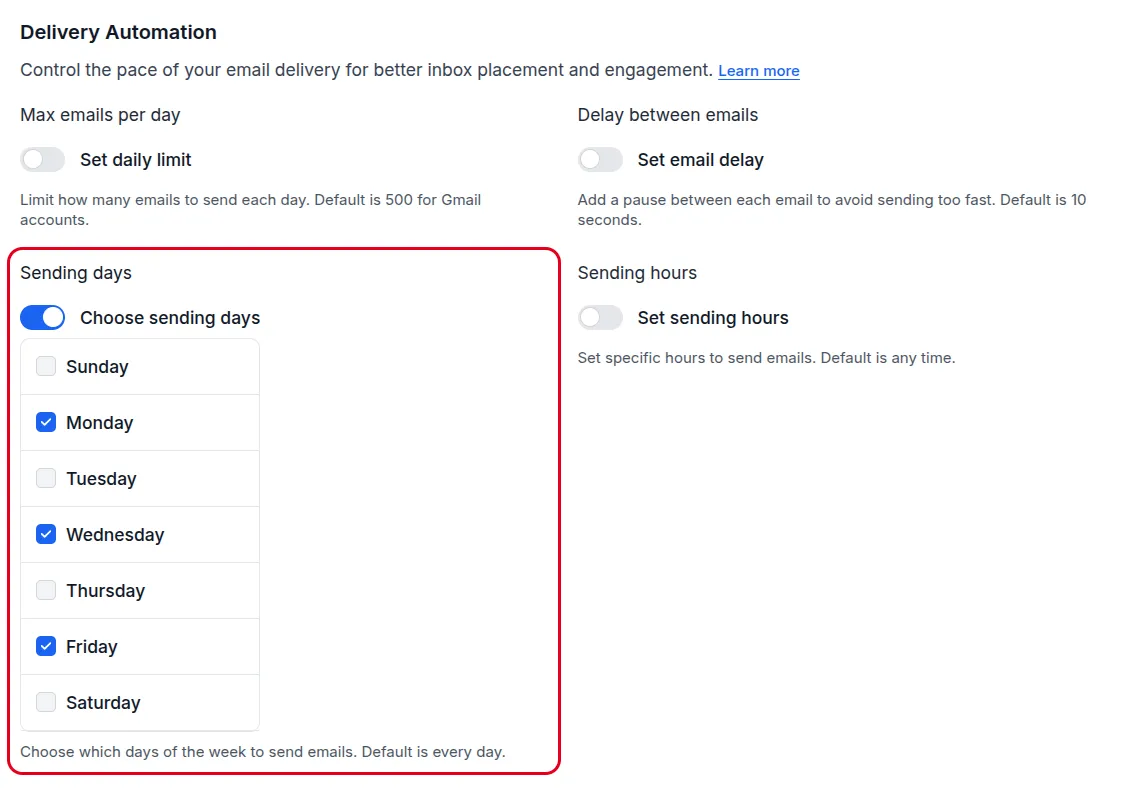Click the Max emails per day label
This screenshot has height=796, width=1125.
coord(100,116)
